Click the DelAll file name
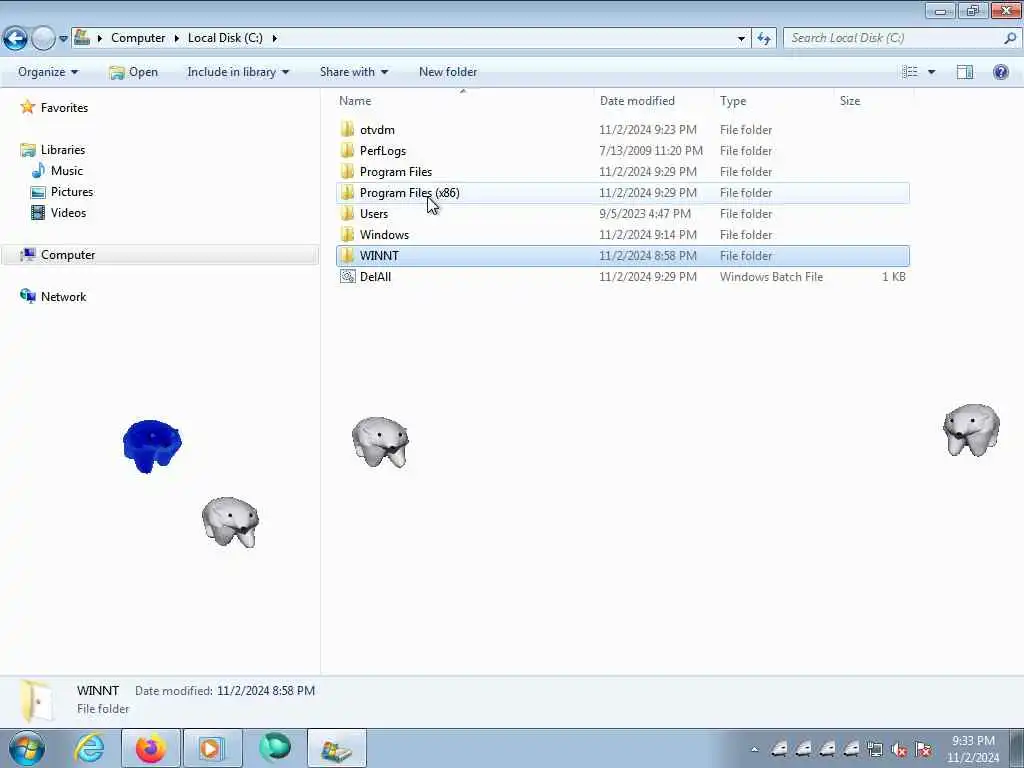The image size is (1024, 768). [x=376, y=277]
